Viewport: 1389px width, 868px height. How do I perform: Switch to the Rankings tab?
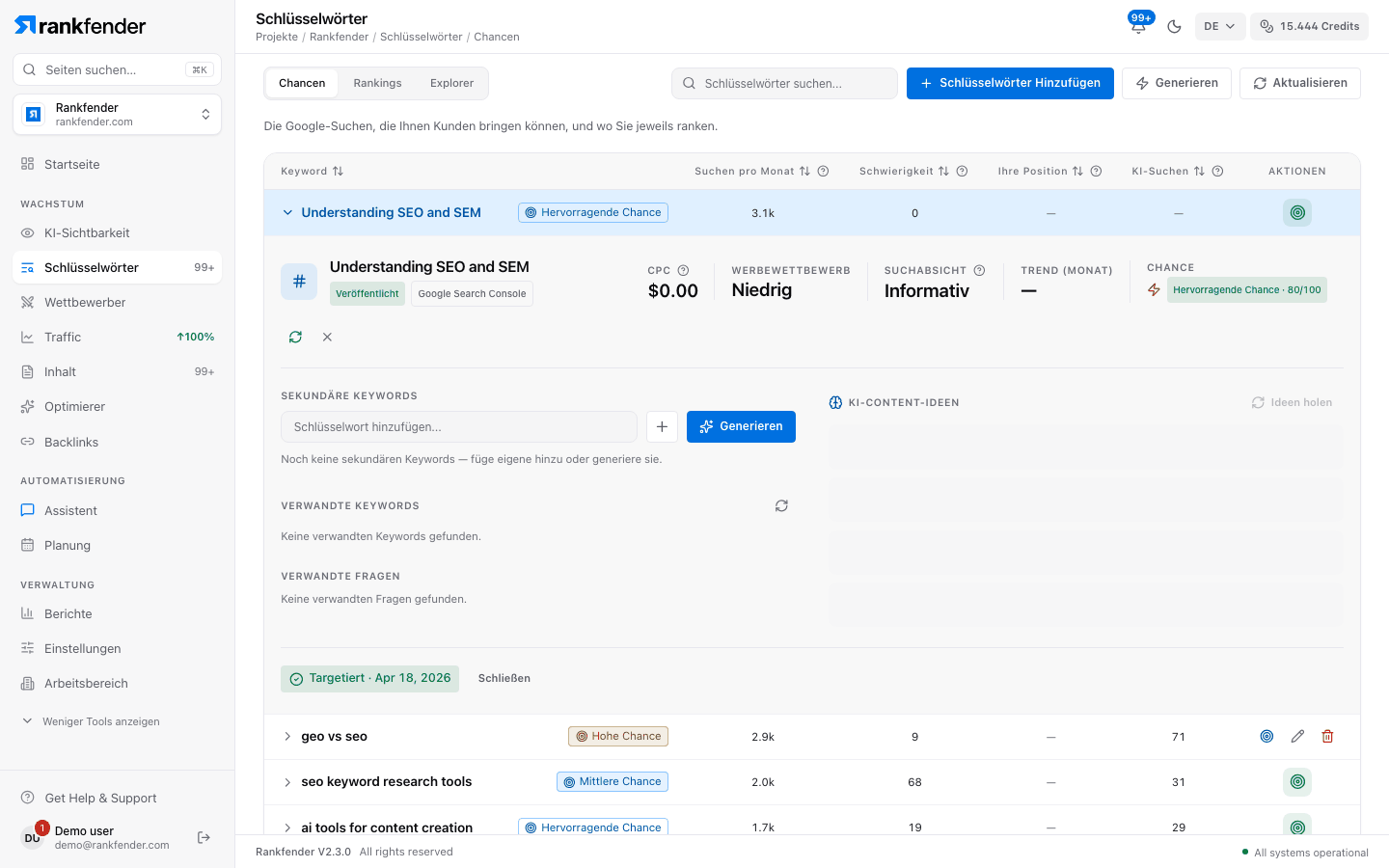point(377,83)
